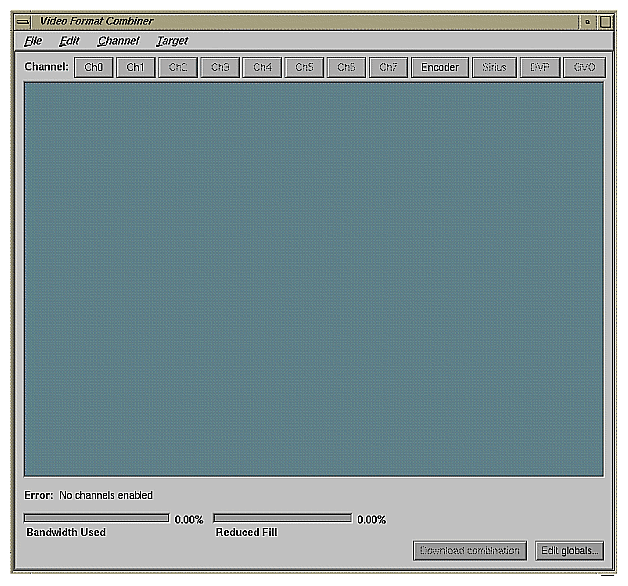
Task: Click the Ch2 channel button
Action: coord(178,67)
